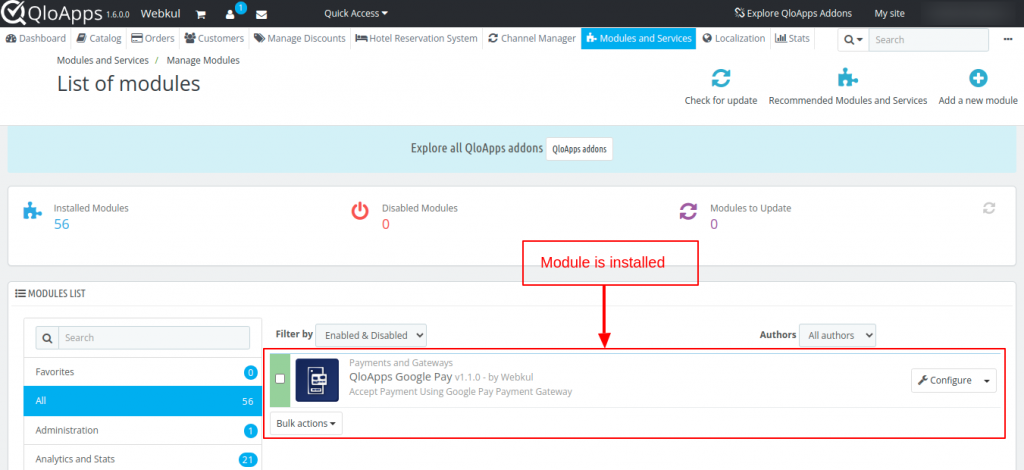This screenshot has height=470, width=1024.
Task: Click the QloApps logo
Action: pyautogui.click(x=52, y=12)
